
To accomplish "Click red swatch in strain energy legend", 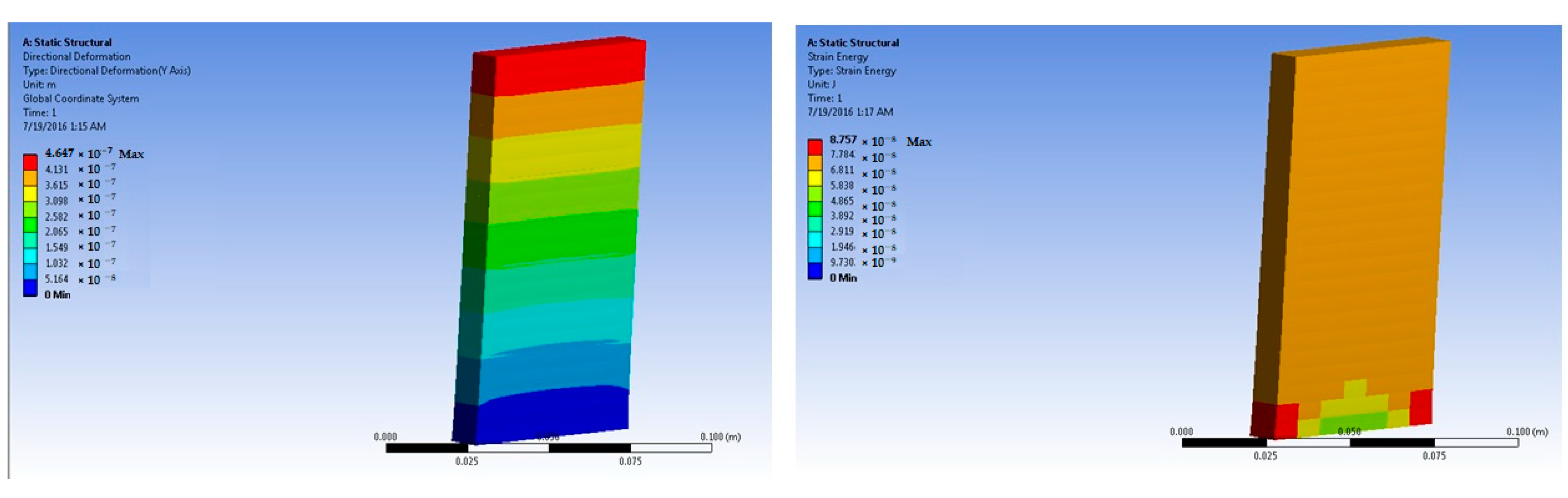I will [x=814, y=147].
